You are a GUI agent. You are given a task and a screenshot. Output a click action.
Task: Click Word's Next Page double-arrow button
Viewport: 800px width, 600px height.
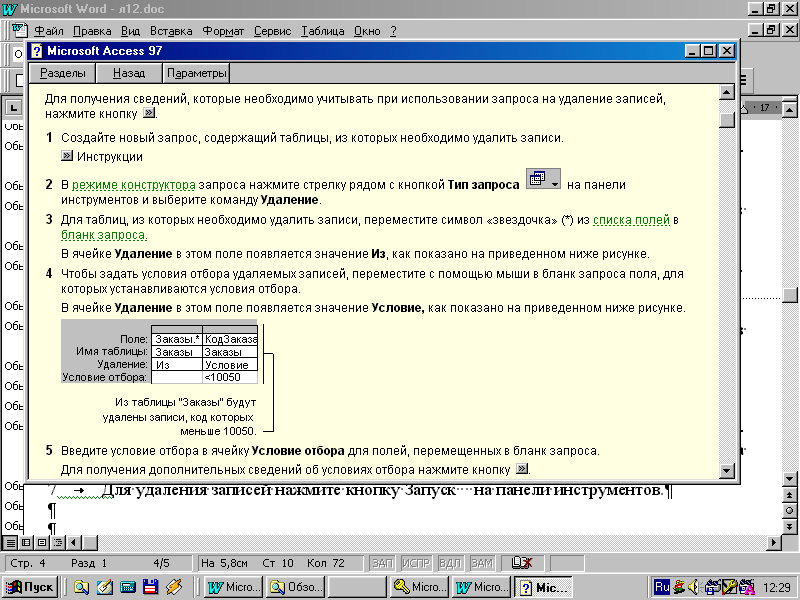click(x=790, y=526)
